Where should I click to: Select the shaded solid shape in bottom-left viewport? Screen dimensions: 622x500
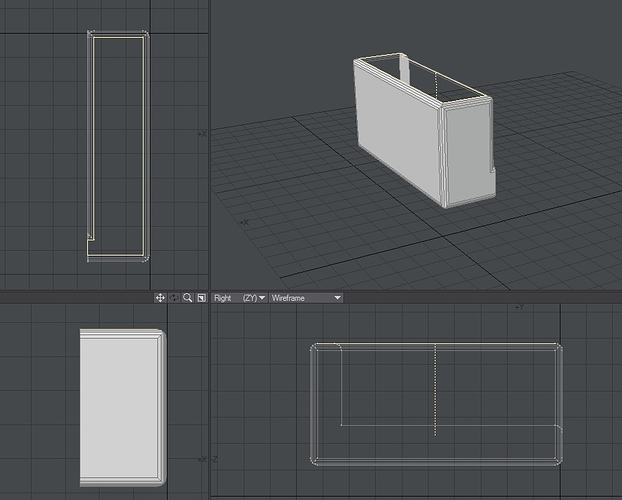(x=120, y=405)
